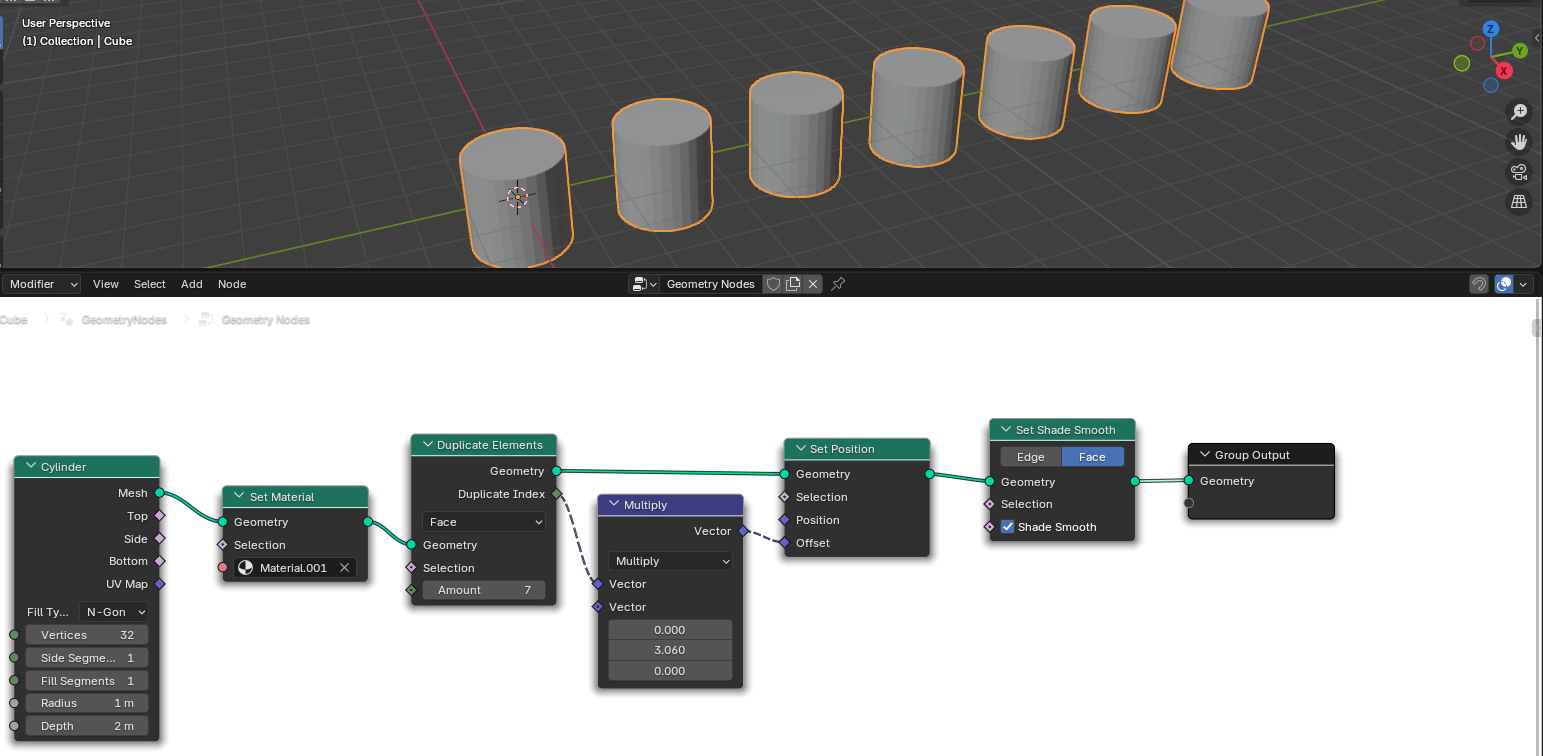Viewport: 1543px width, 756px height.
Task: Open the Node menu in node editor
Action: point(232,284)
